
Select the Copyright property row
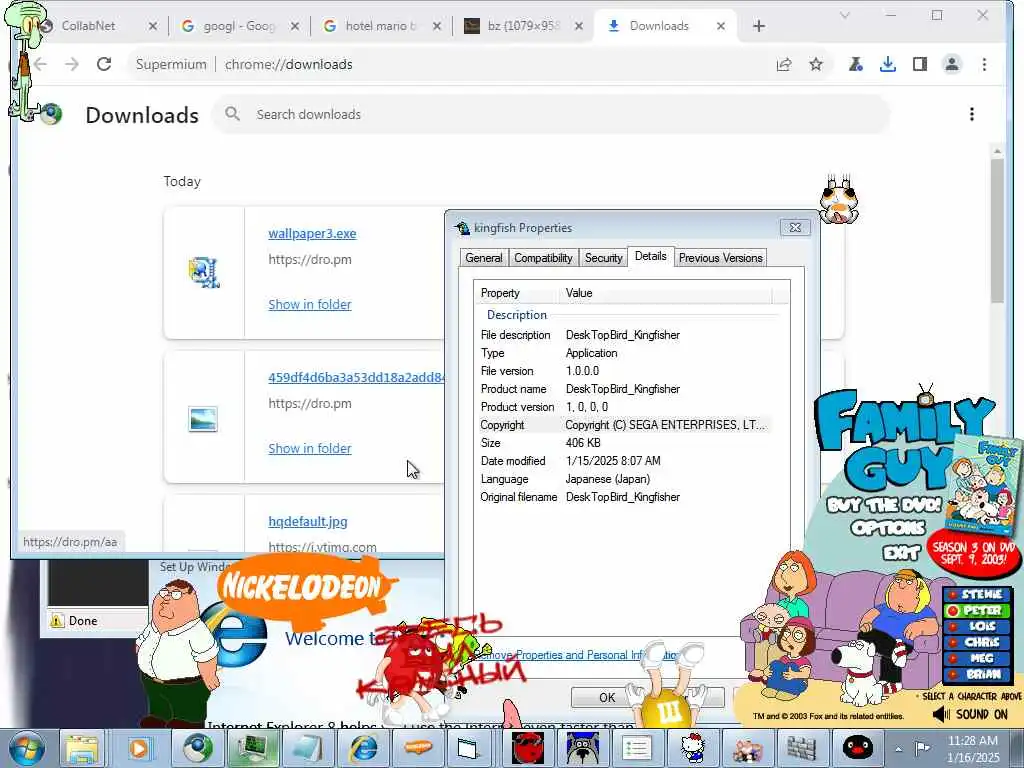pyautogui.click(x=626, y=424)
